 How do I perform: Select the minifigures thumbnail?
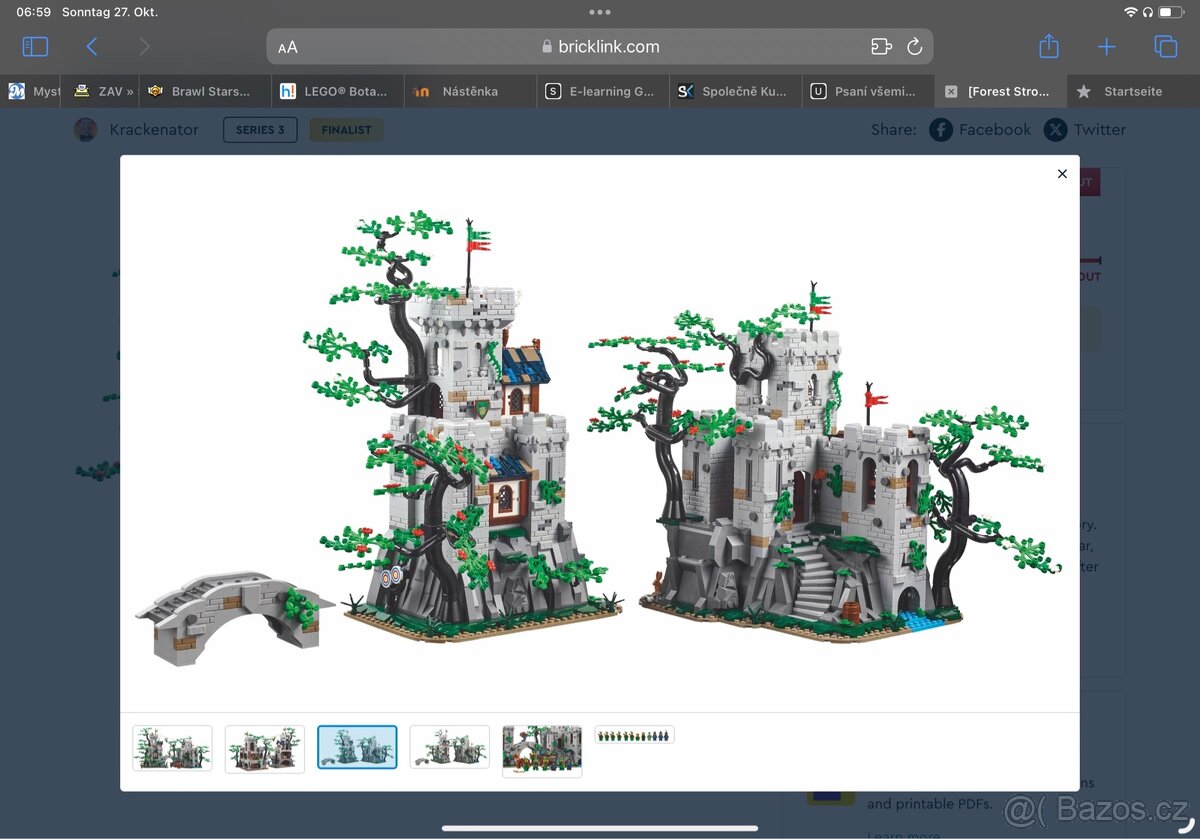(x=634, y=734)
